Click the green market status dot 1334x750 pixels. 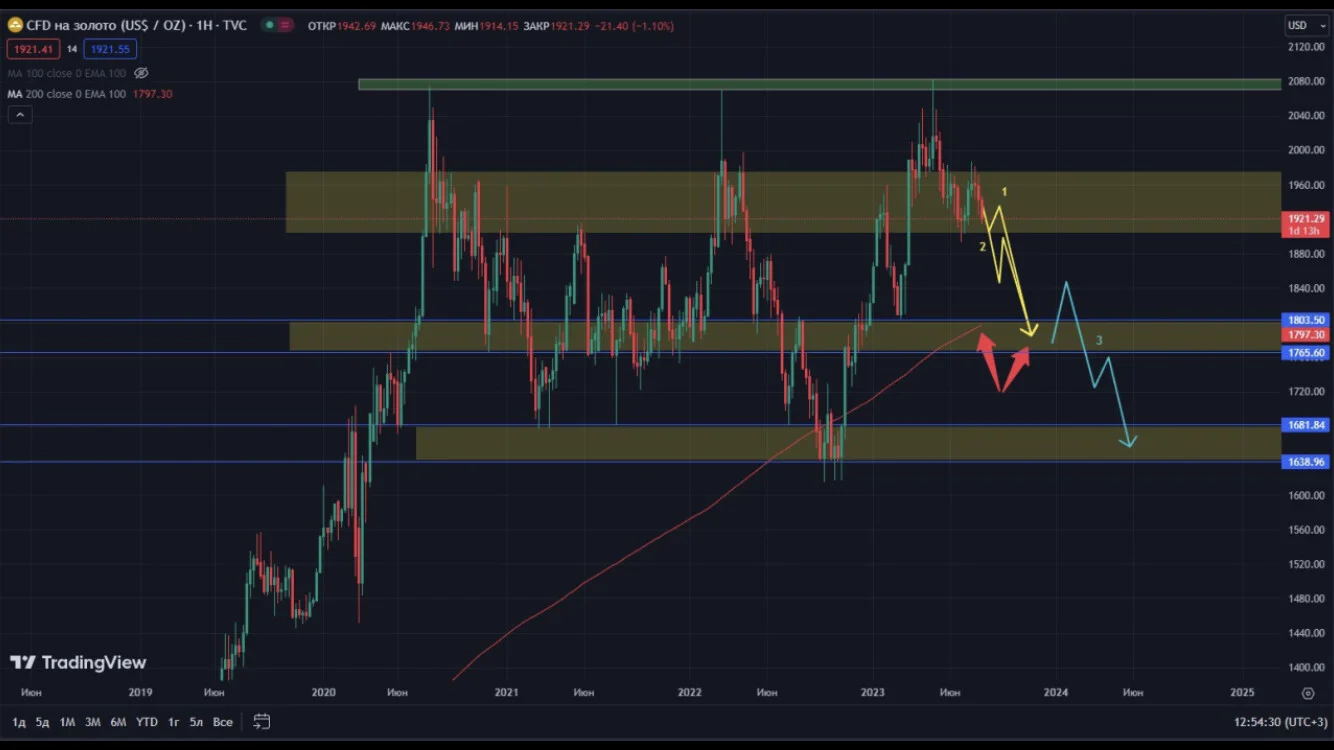pyautogui.click(x=269, y=25)
